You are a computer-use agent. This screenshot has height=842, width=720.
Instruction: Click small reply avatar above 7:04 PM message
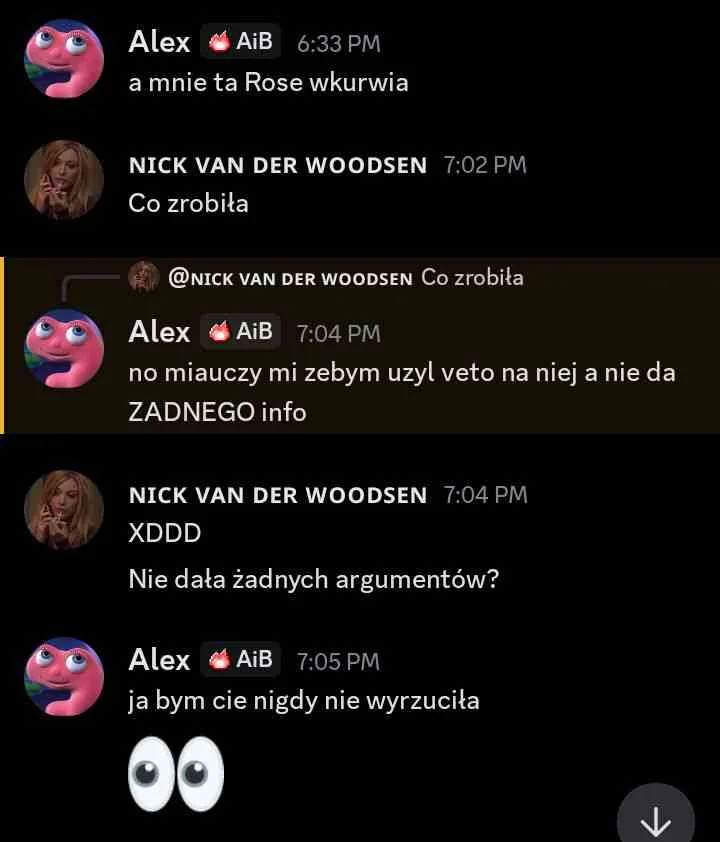[x=143, y=278]
